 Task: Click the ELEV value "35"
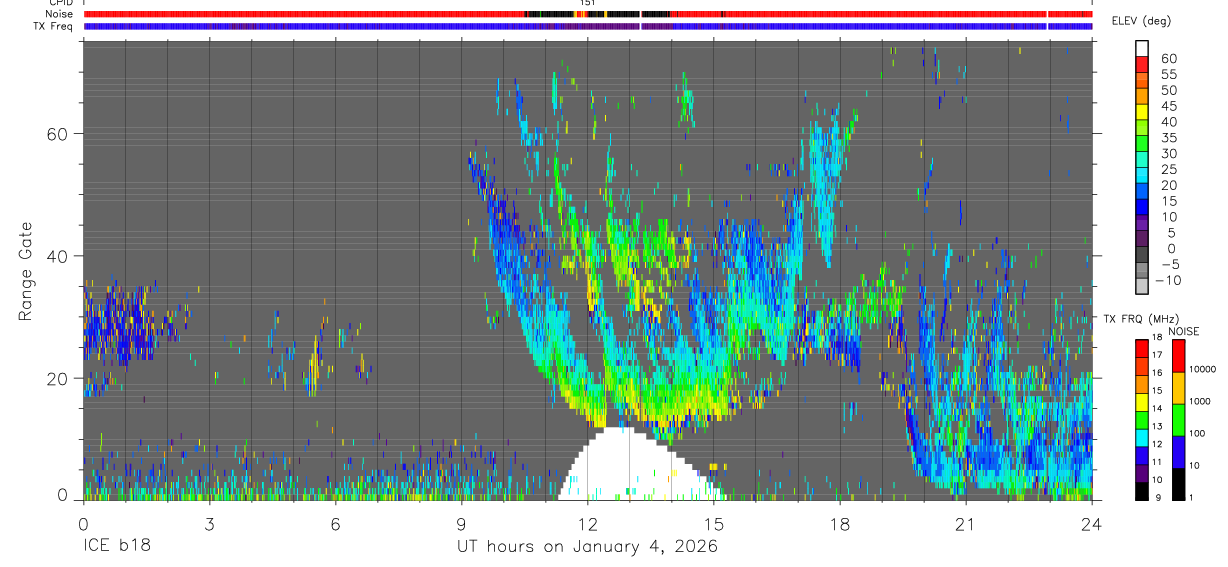click(1168, 137)
